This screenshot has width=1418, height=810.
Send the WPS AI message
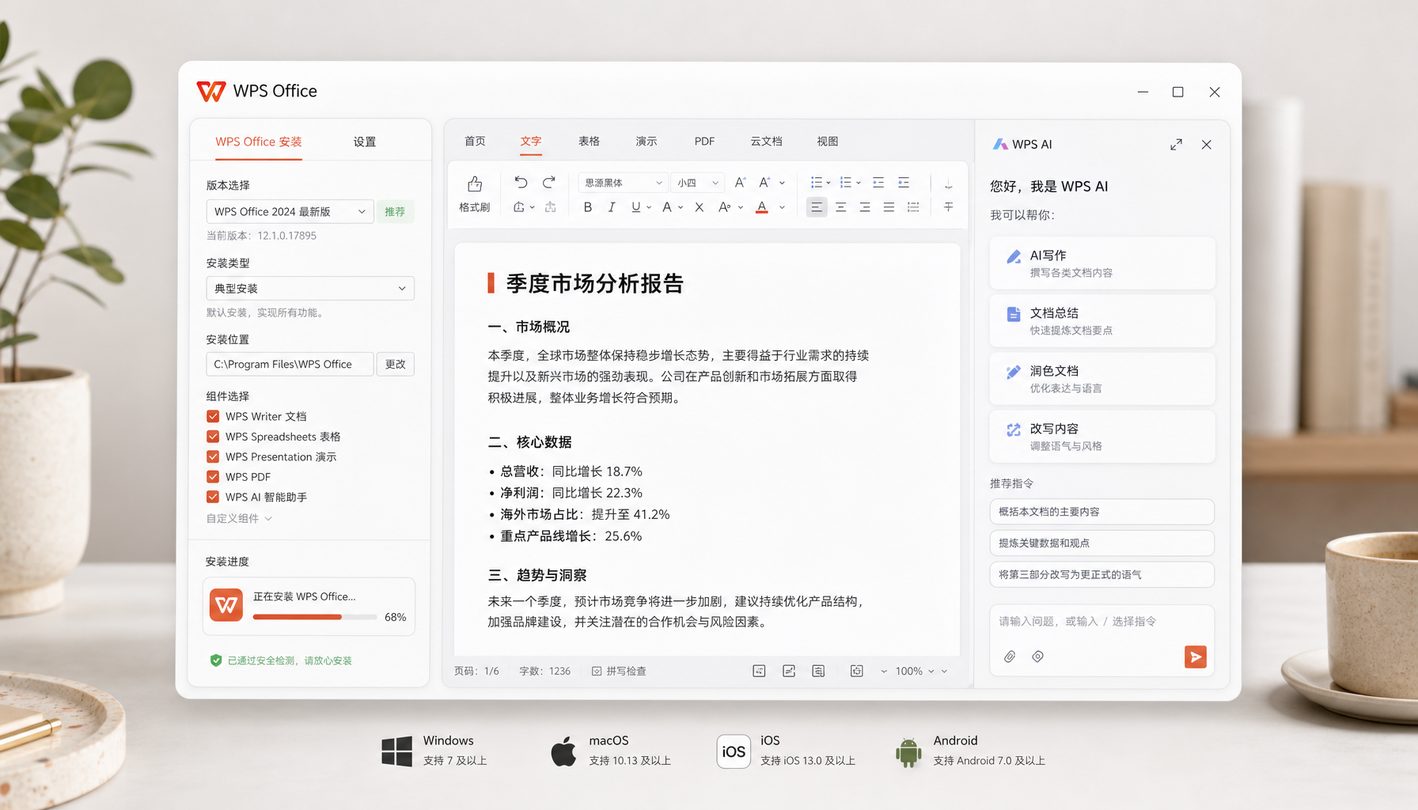[1195, 656]
